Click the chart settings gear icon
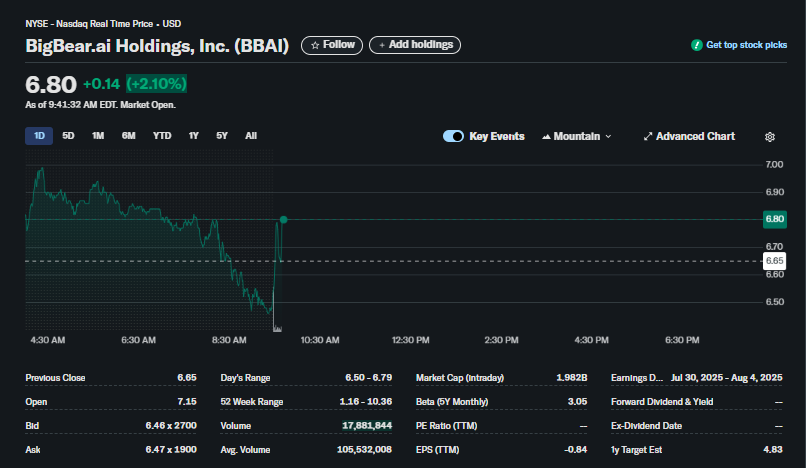Viewport: 806px width, 468px height. pyautogui.click(x=770, y=137)
